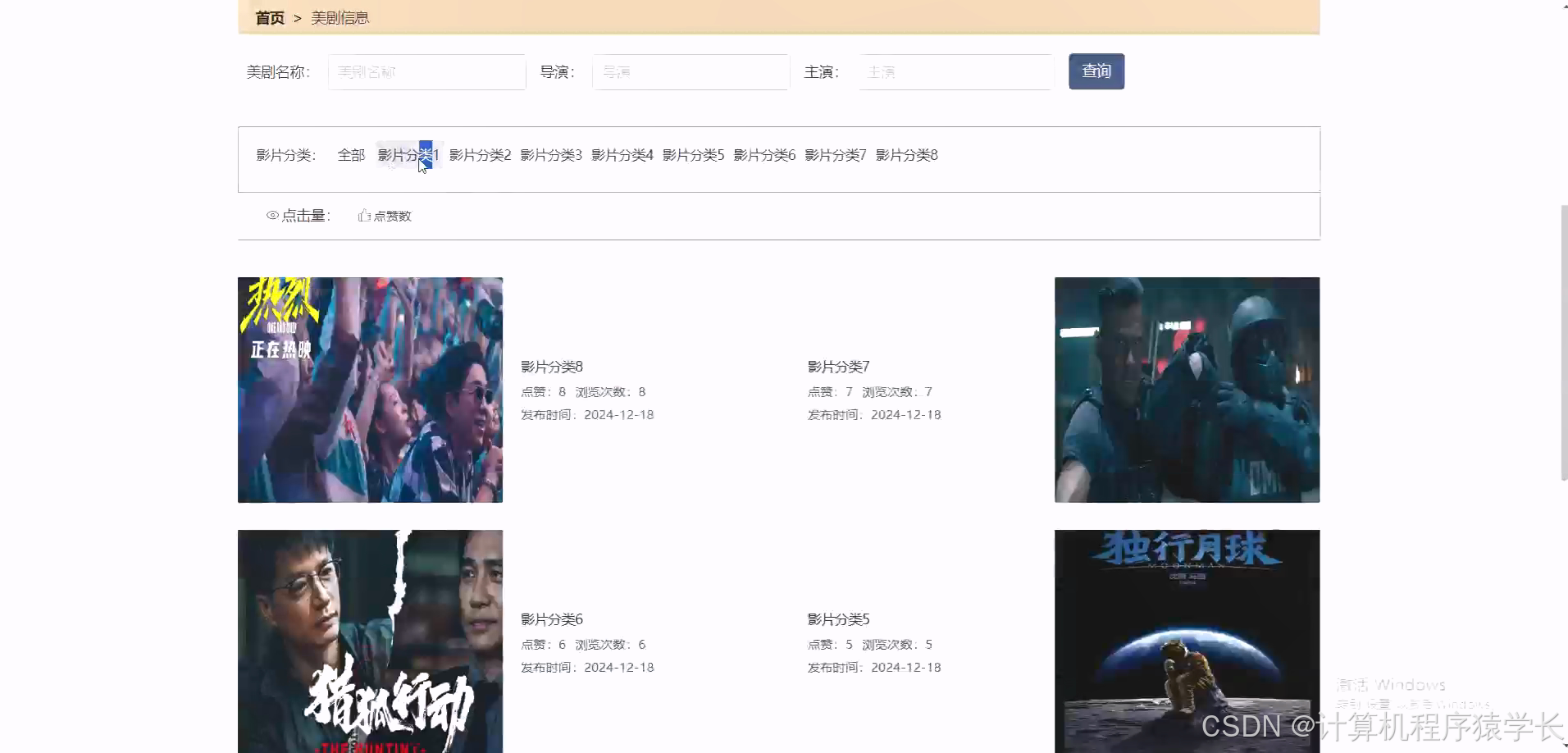Click the eye icon to sort by 点击量
Screen dimensions: 1568x753
coord(273,215)
